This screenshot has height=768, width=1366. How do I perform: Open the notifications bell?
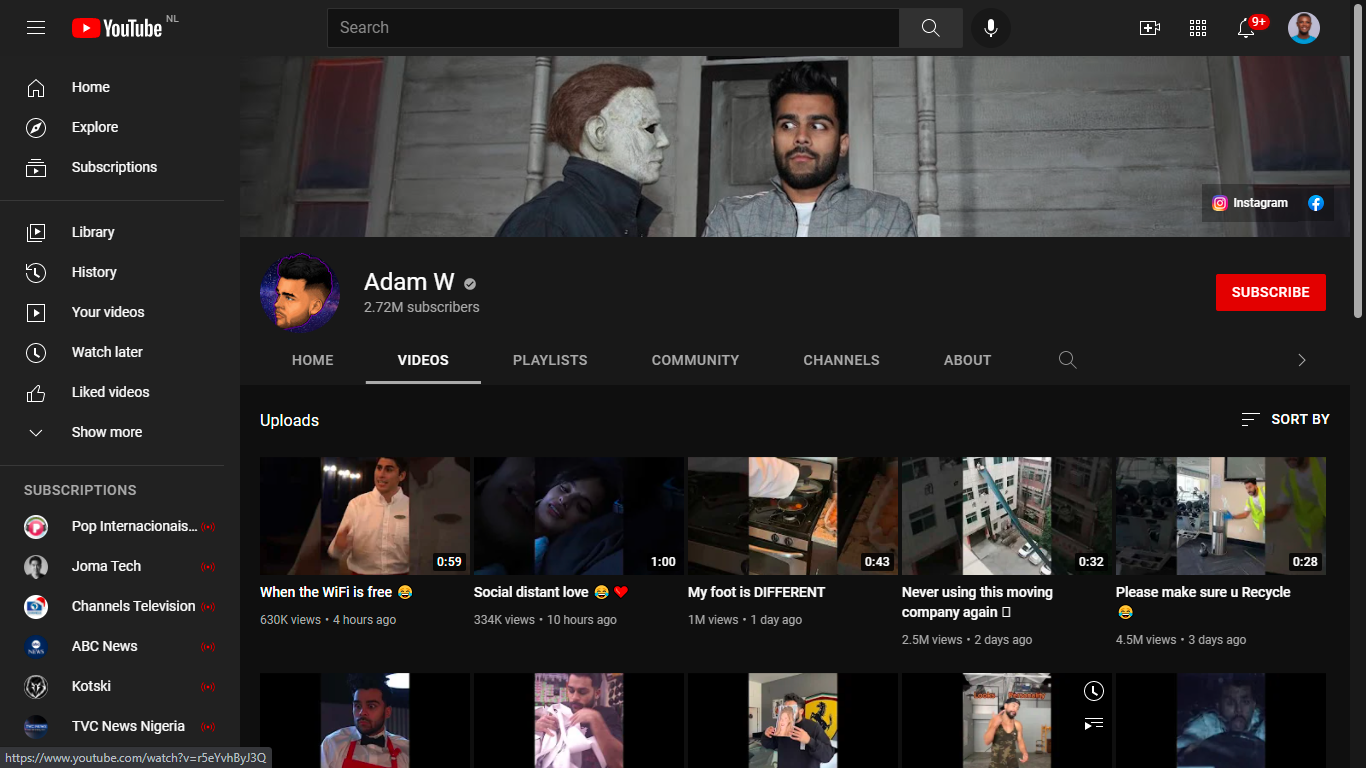[1246, 28]
